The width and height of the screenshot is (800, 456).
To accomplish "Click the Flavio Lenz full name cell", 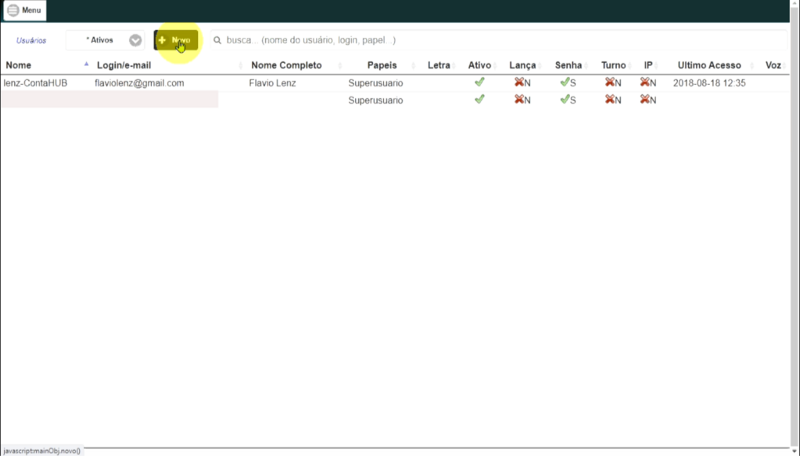I will click(x=272, y=83).
